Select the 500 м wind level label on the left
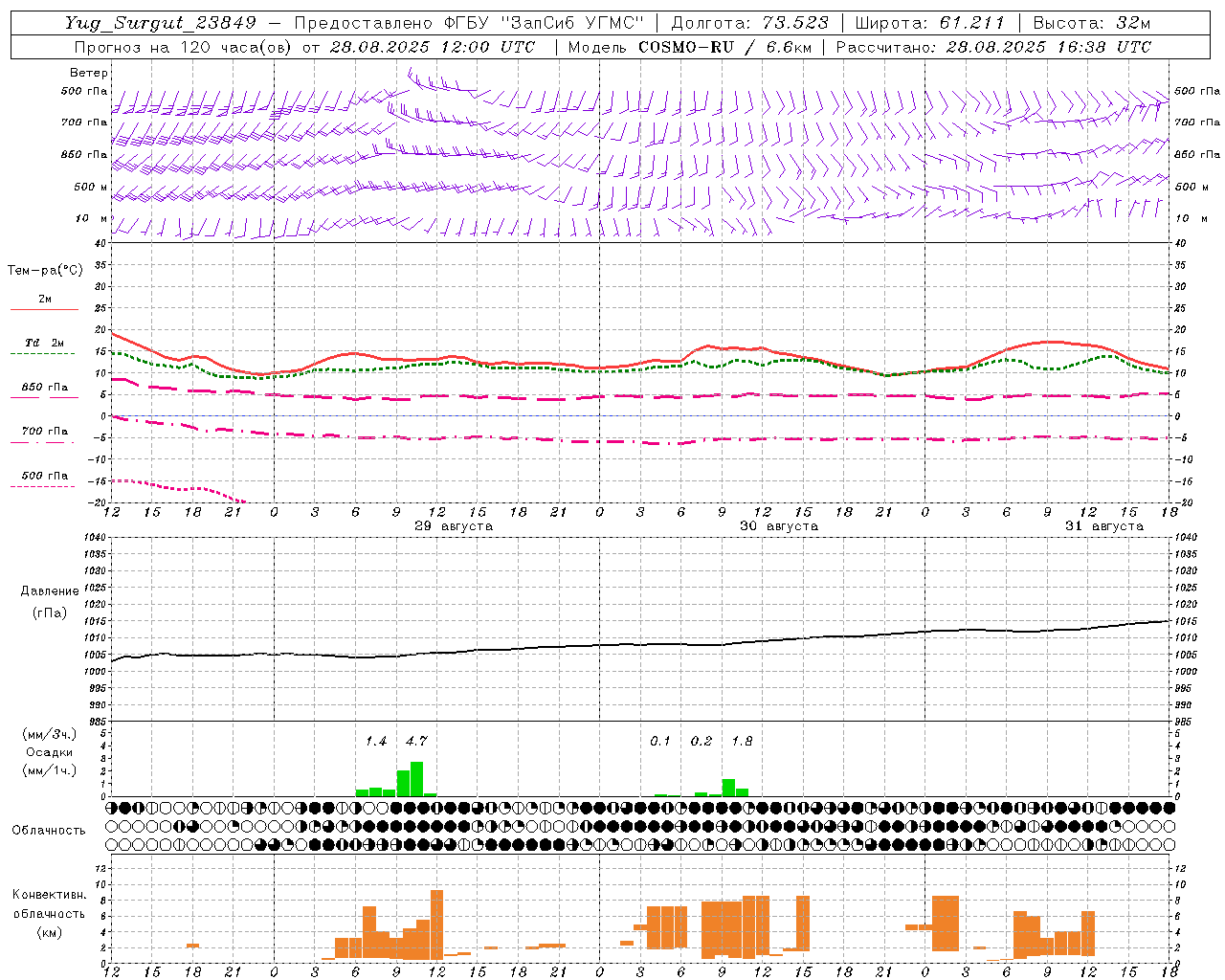This screenshot has width=1225, height=980. point(91,187)
